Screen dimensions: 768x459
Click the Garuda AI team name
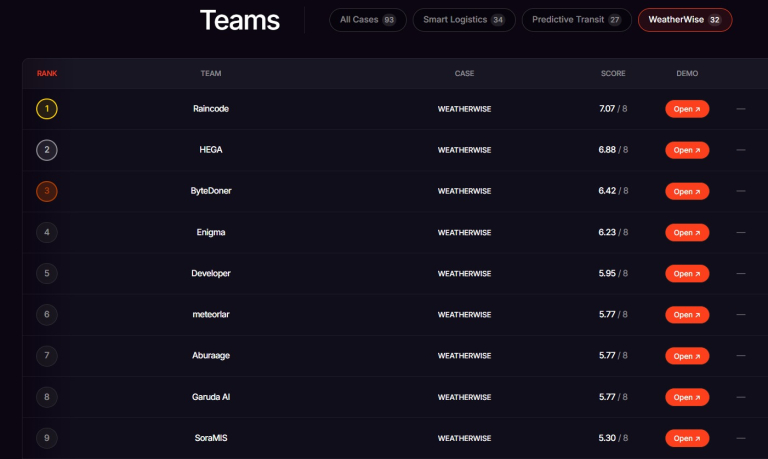211,397
